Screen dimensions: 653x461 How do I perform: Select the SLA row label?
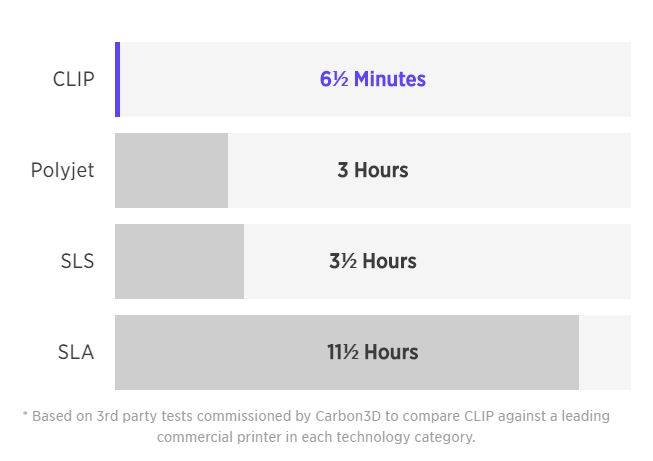[x=76, y=352]
